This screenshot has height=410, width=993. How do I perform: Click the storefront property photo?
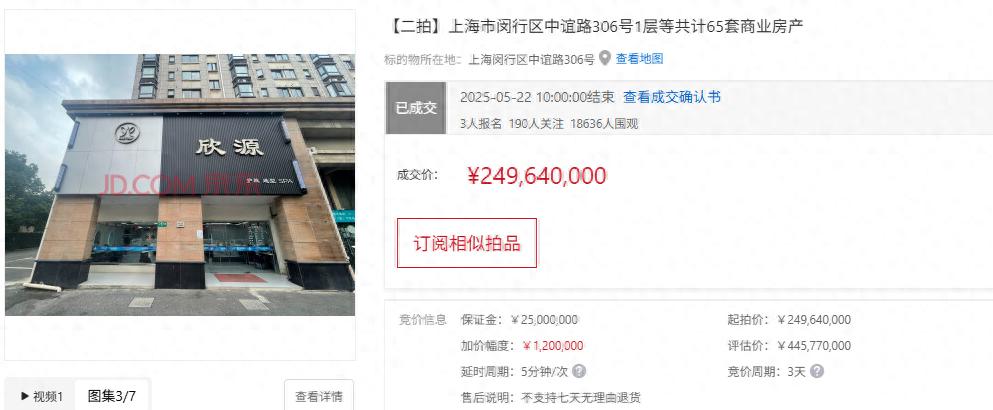tap(180, 184)
